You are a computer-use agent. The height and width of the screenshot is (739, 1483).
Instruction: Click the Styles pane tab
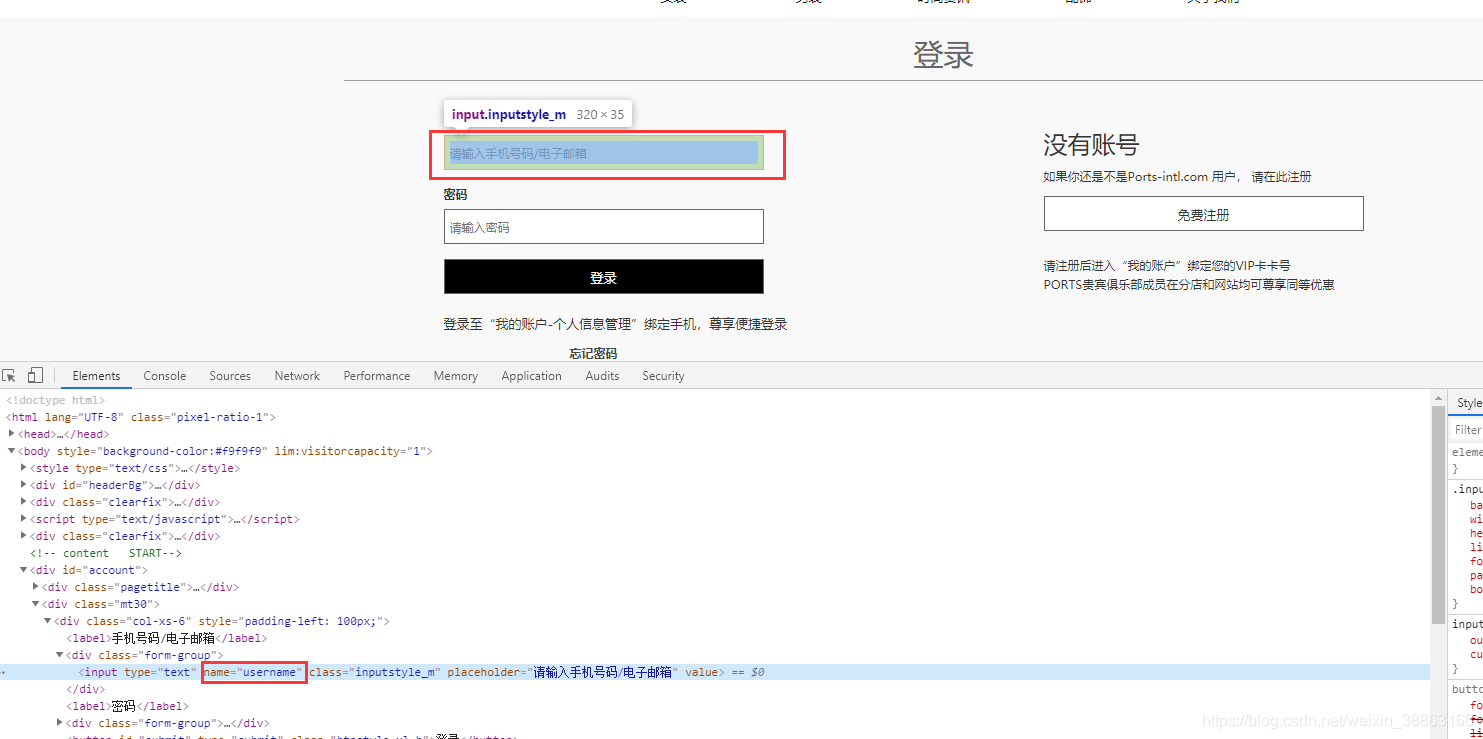[x=1468, y=403]
